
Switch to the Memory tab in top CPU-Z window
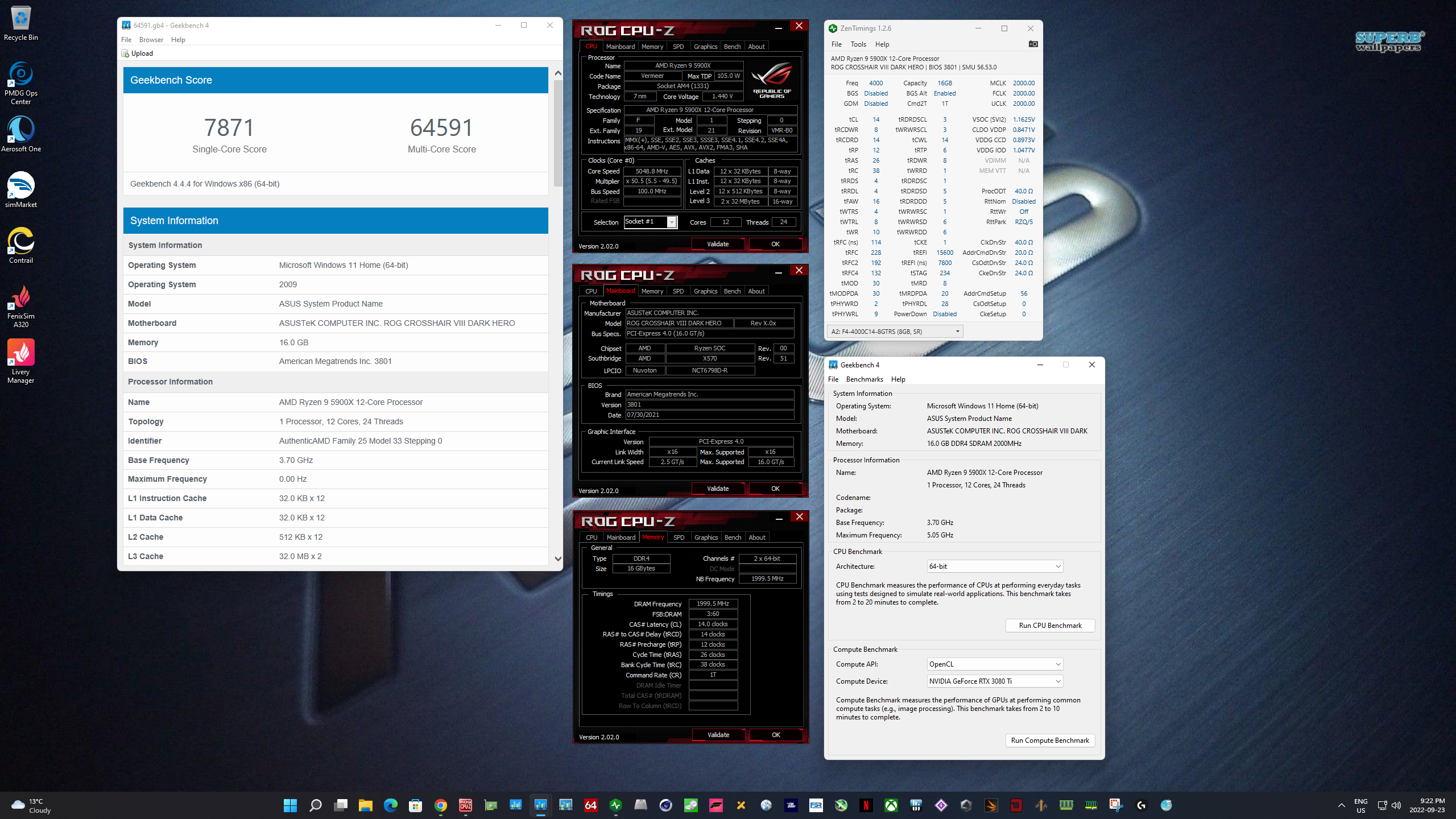click(652, 47)
